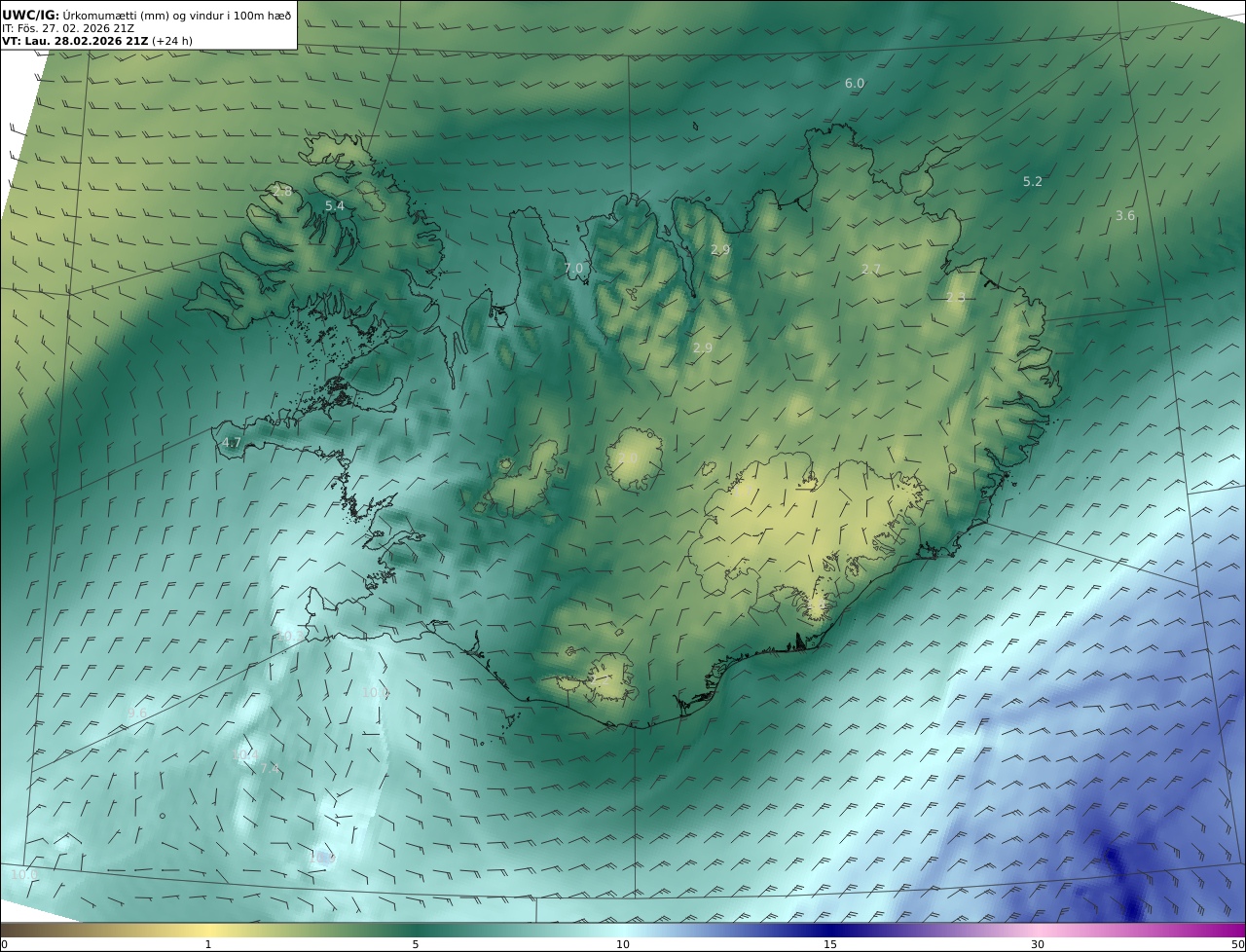Click the 9.6 precipitation value label
This screenshot has width=1246, height=952.
pos(137,714)
